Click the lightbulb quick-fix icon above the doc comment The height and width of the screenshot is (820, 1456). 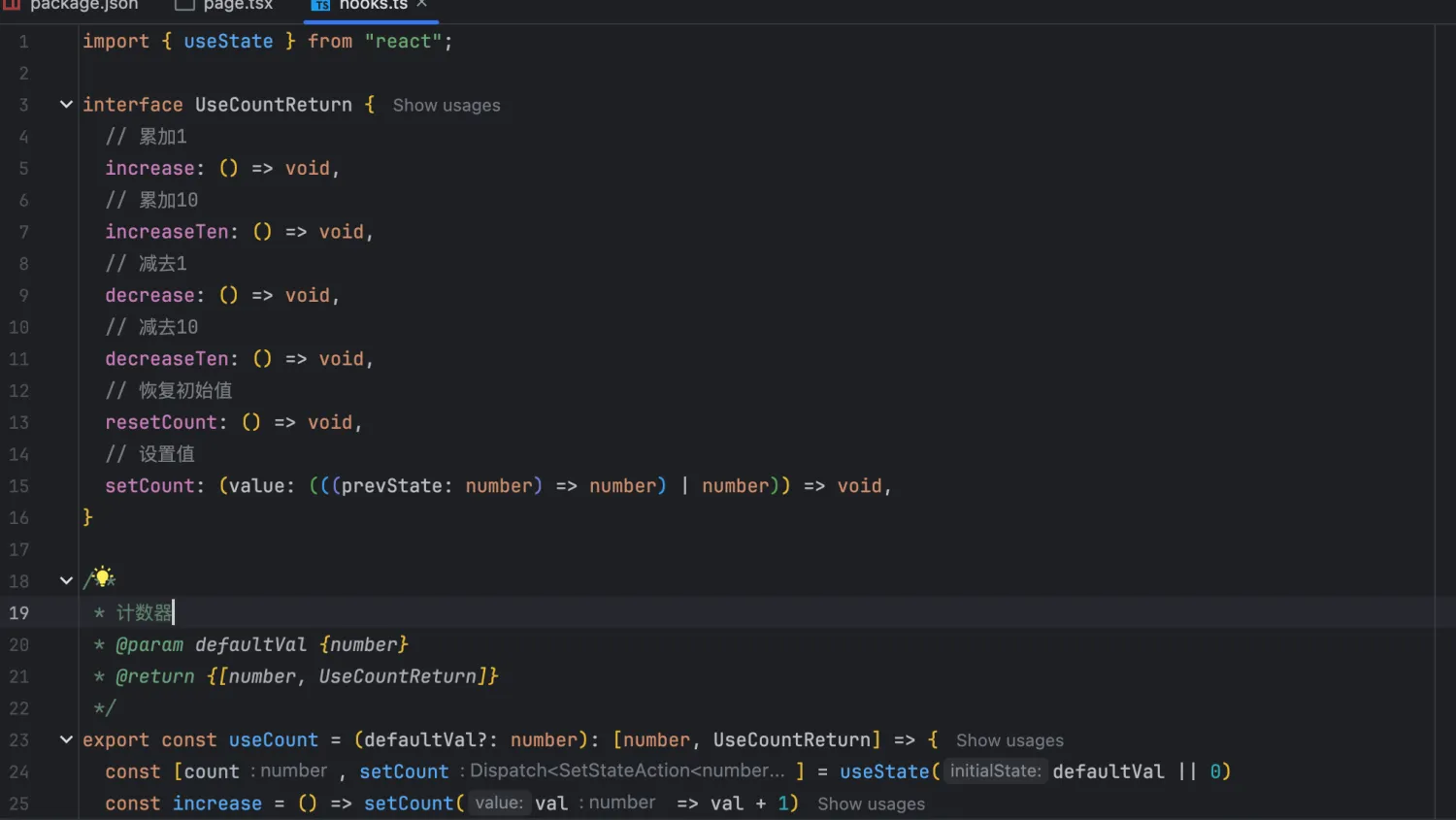(104, 577)
